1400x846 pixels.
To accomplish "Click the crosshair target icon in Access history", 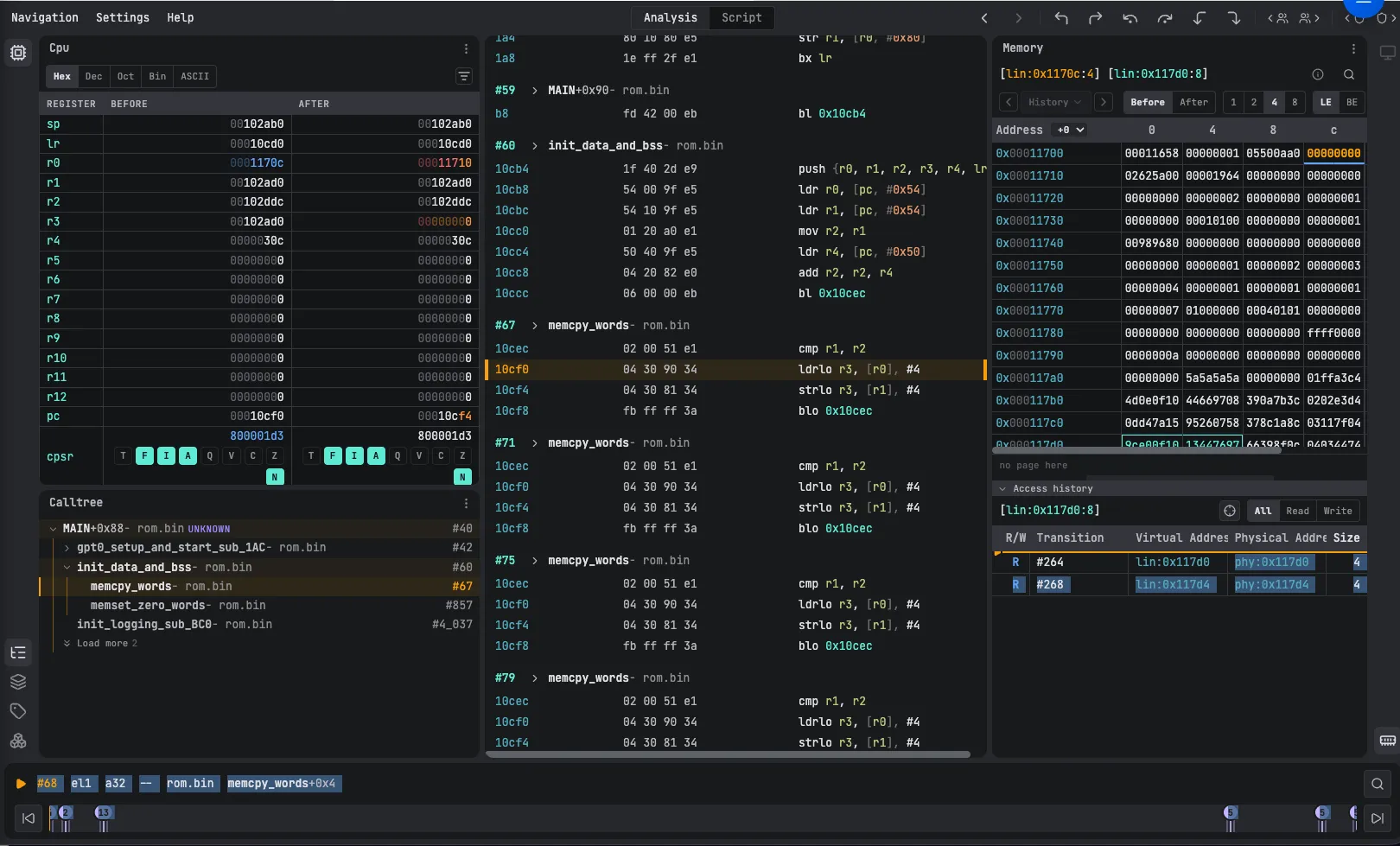I will click(x=1230, y=511).
